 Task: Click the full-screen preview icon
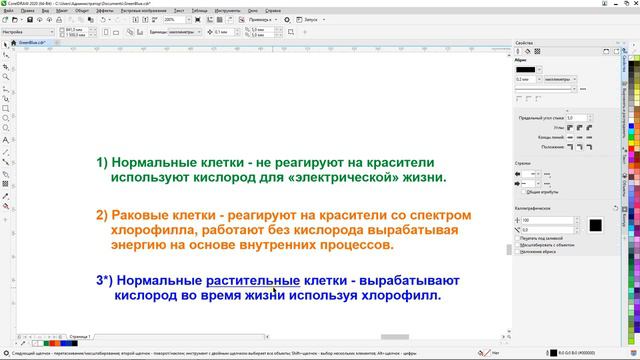[198, 20]
